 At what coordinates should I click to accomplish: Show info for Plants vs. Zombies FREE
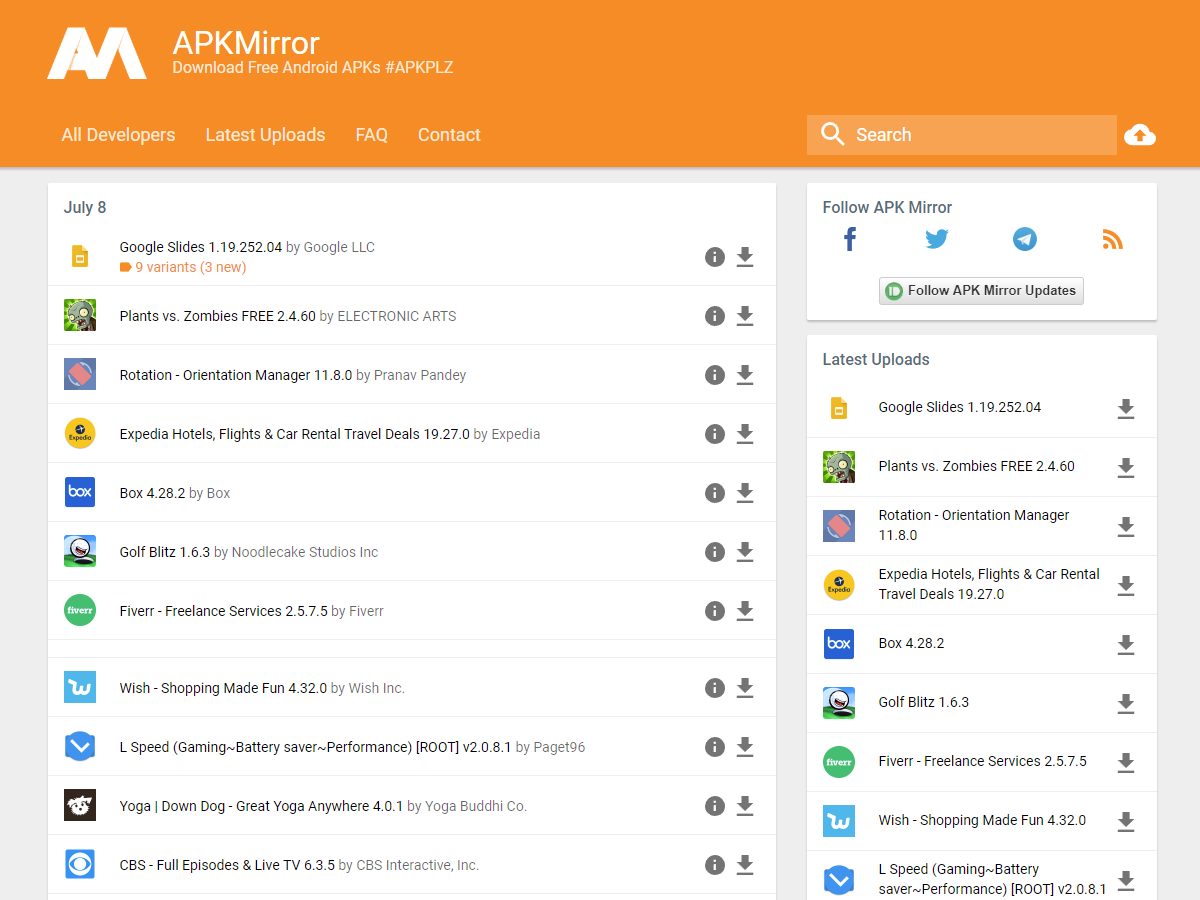715,316
